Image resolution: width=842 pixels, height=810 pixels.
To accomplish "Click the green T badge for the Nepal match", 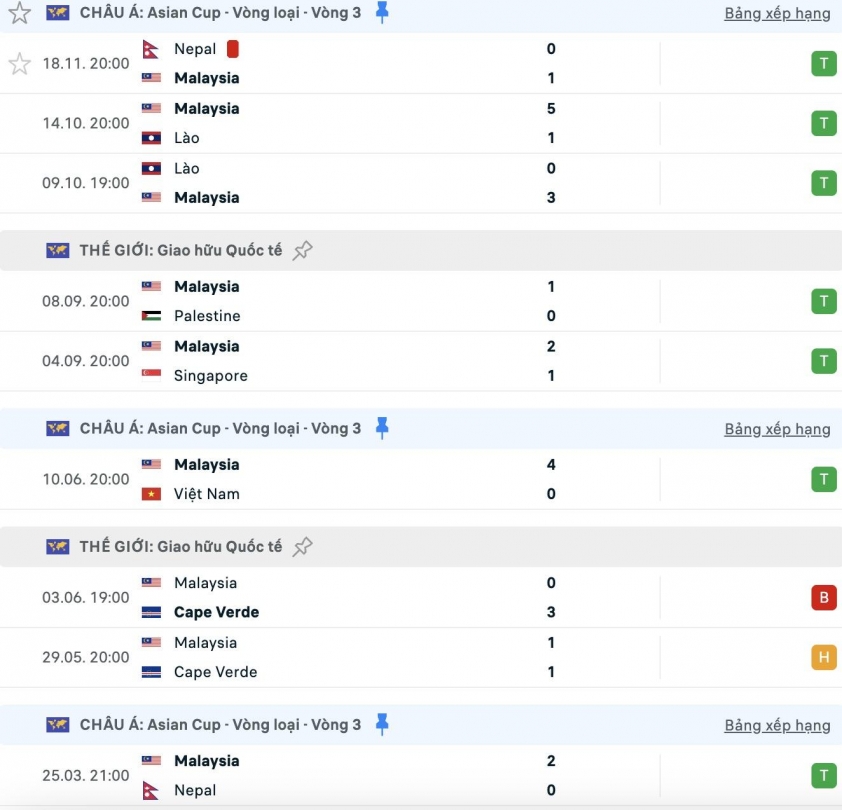I will coord(823,63).
